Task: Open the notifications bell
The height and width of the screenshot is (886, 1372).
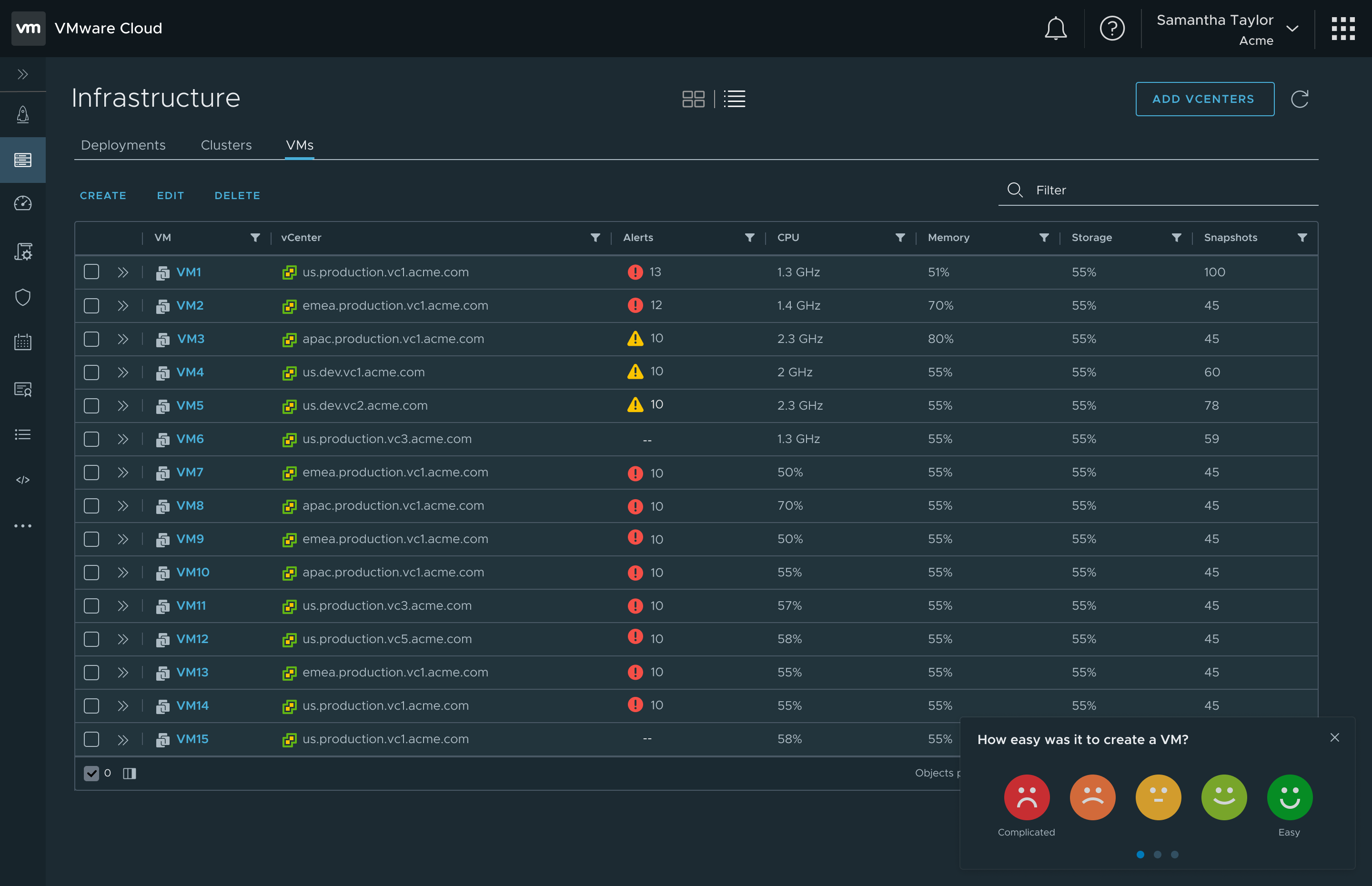Action: pos(1055,28)
